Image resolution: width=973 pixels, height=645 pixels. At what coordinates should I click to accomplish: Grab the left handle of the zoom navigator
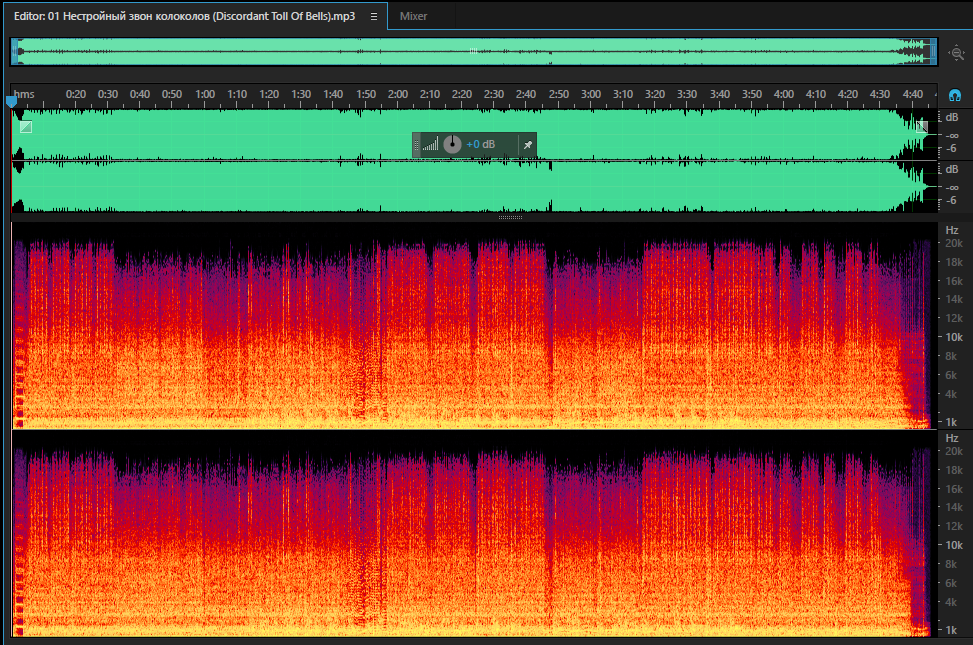pos(15,52)
